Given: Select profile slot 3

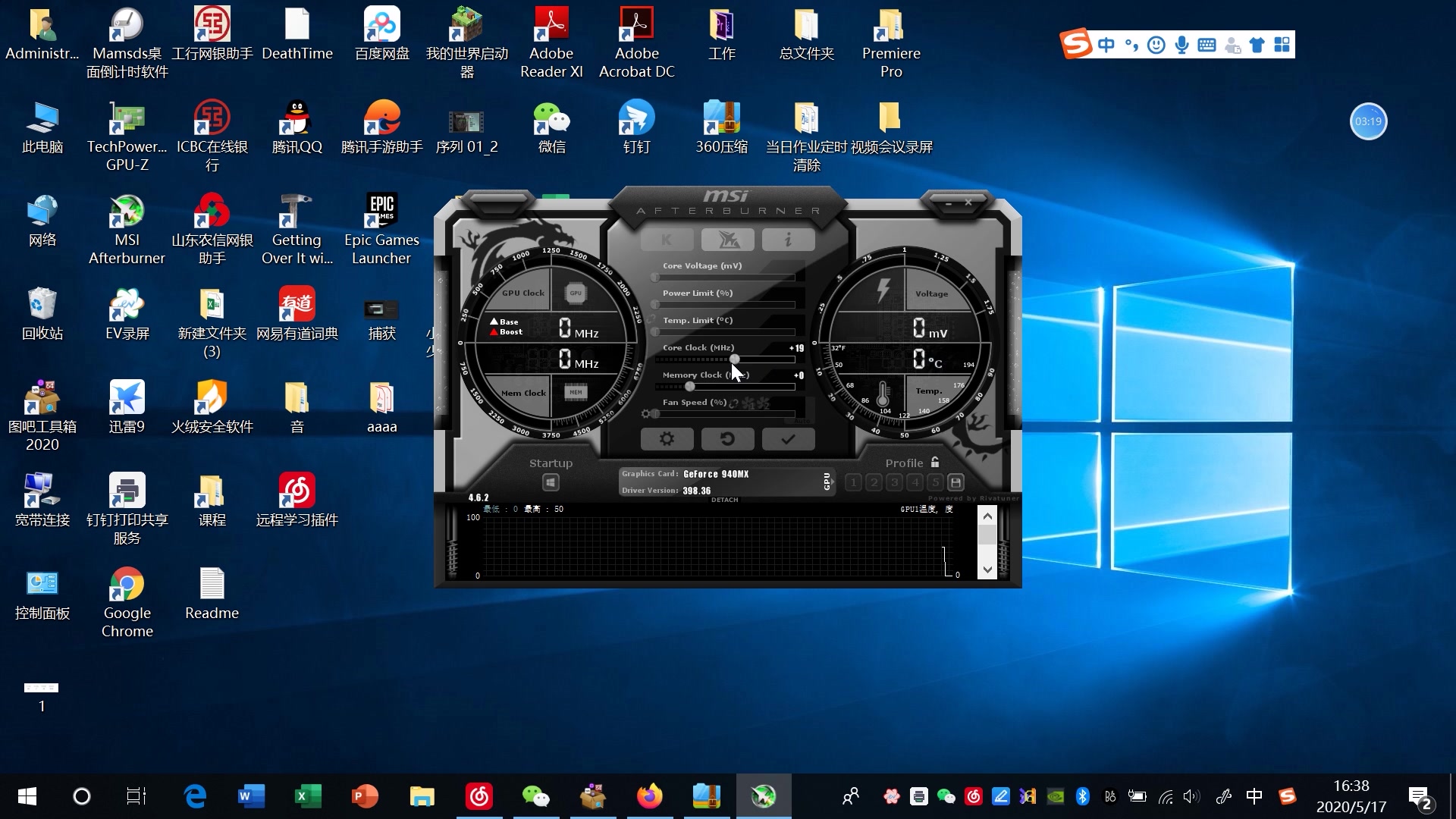Looking at the screenshot, I should pos(894,482).
